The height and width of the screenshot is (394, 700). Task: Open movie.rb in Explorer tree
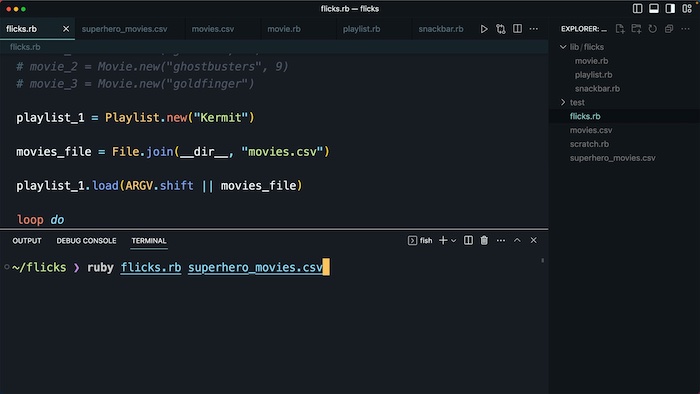tap(592, 61)
